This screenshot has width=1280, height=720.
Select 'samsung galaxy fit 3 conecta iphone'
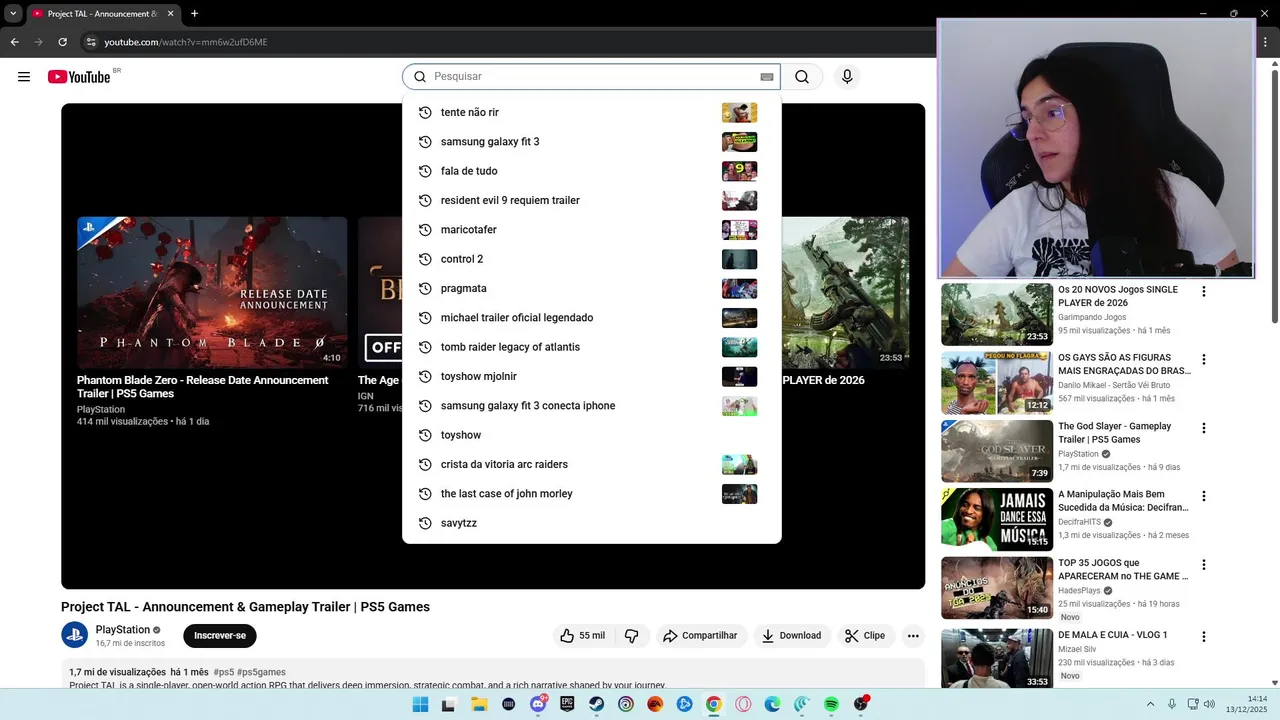coord(591,406)
